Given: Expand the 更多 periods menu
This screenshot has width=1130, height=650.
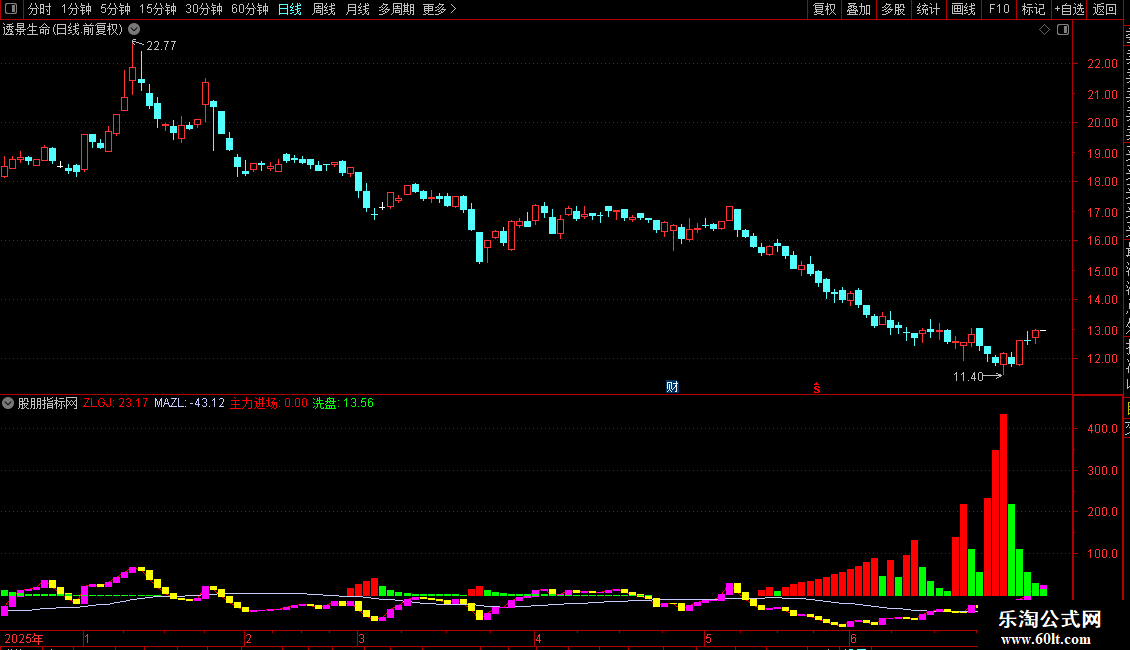Looking at the screenshot, I should pyautogui.click(x=440, y=9).
